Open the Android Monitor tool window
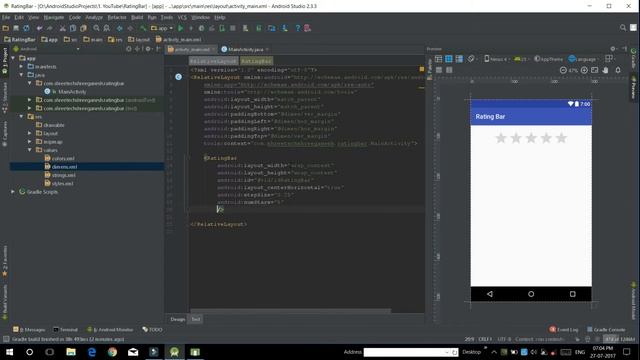This screenshot has height=360, width=640. 110,329
